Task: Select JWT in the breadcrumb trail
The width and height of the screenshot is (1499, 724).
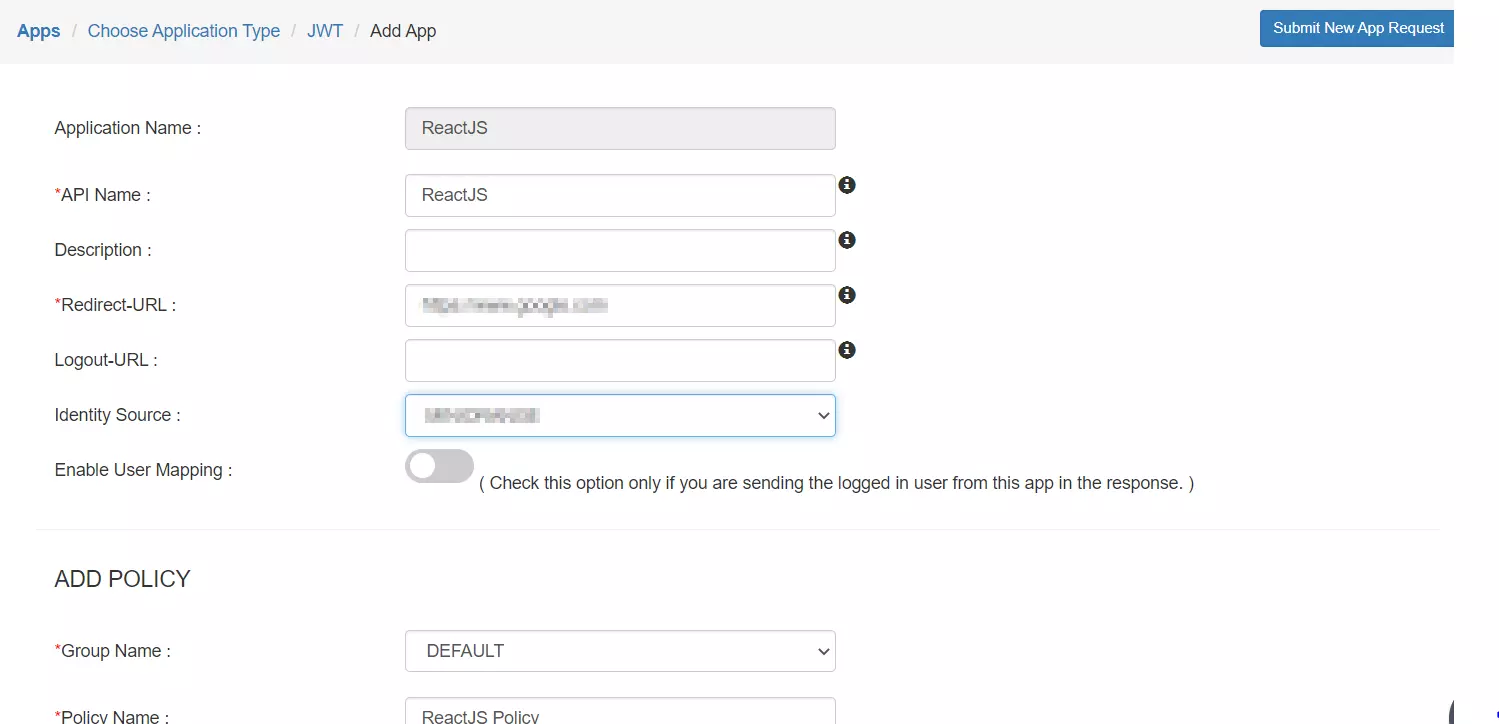Action: [325, 30]
